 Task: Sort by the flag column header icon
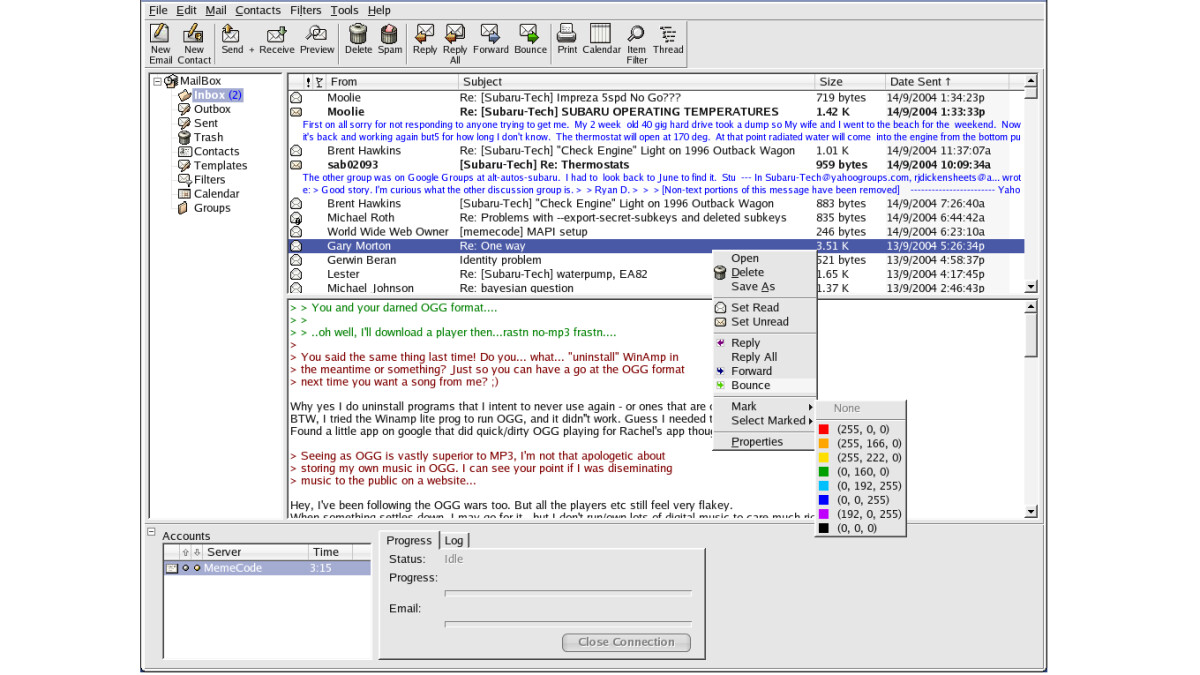coord(319,82)
